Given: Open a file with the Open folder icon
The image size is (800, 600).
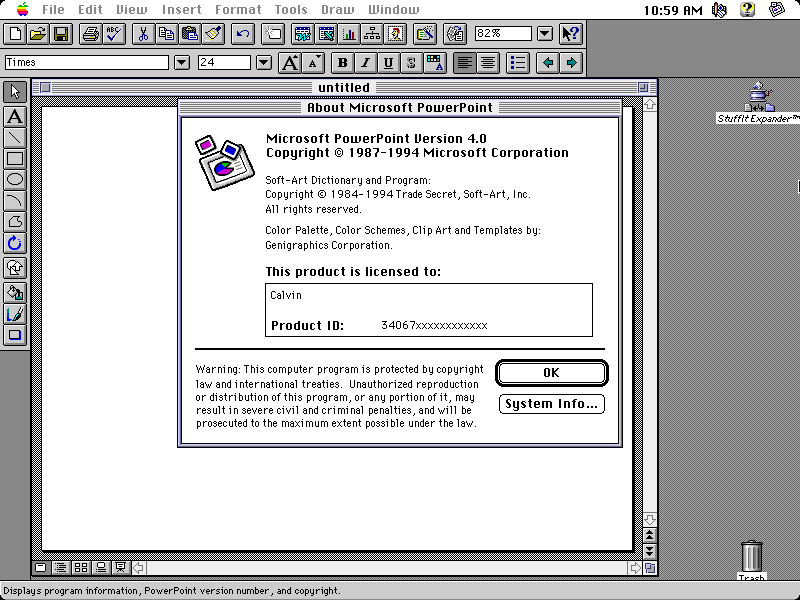Looking at the screenshot, I should click(x=38, y=34).
